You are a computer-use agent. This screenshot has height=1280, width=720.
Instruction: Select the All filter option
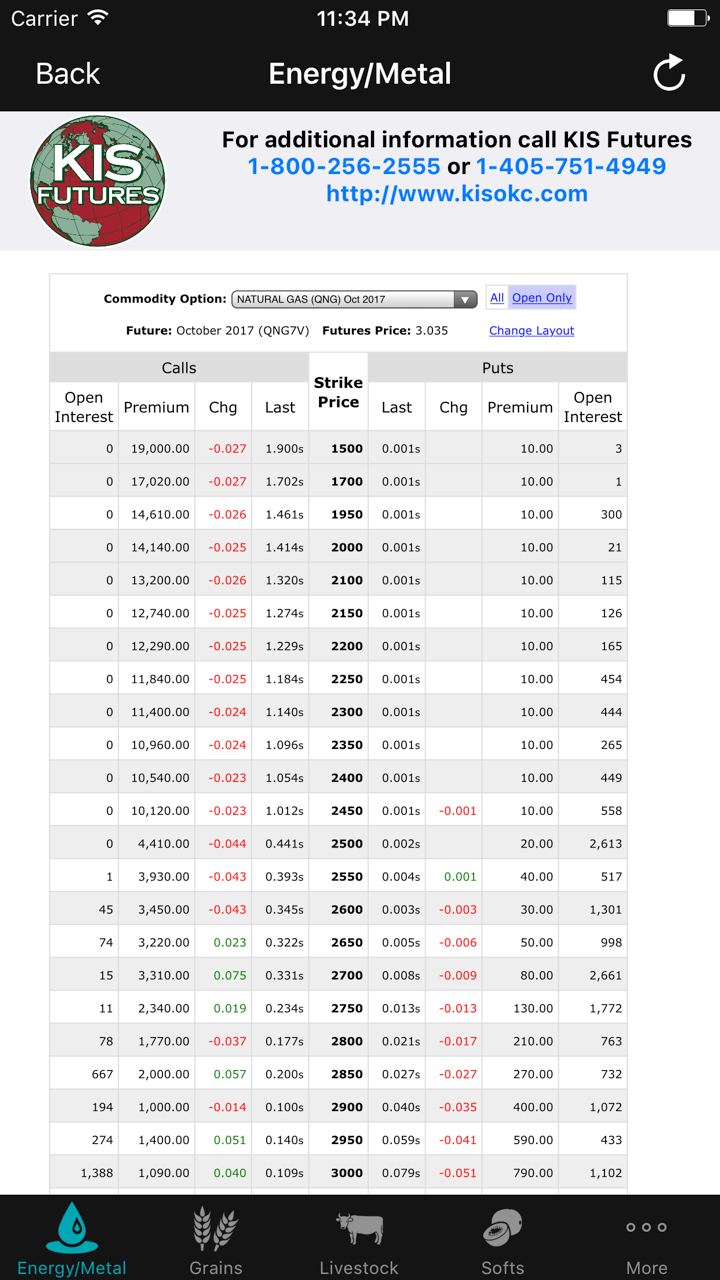497,298
